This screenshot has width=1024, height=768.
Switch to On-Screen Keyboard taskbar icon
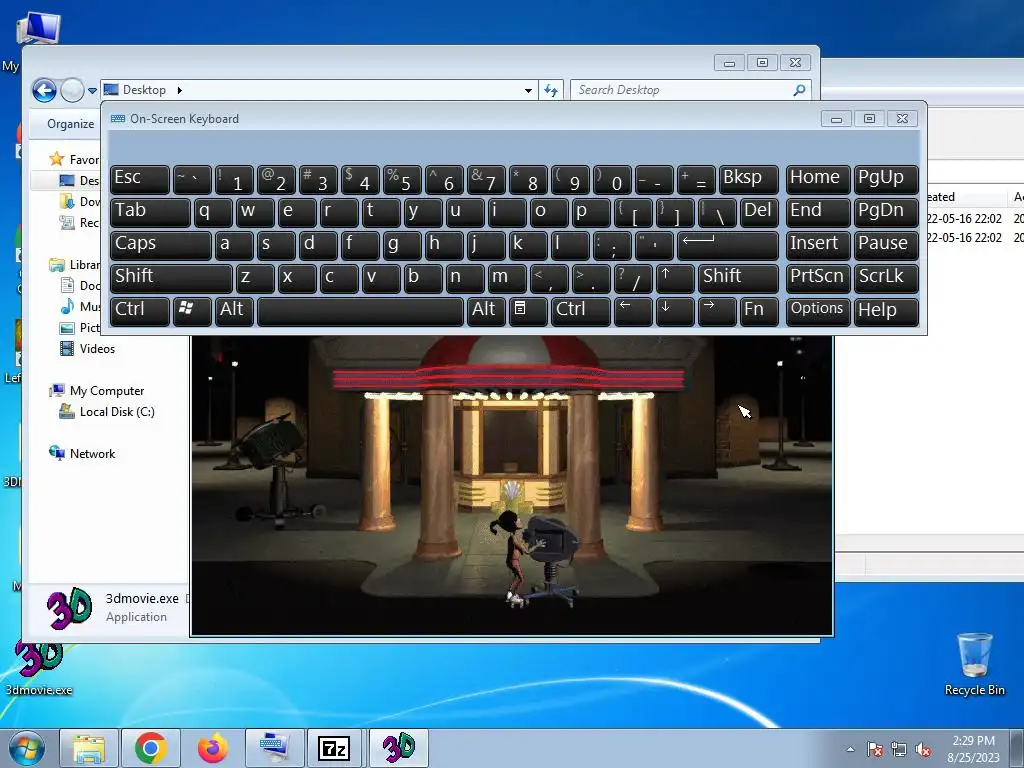274,748
